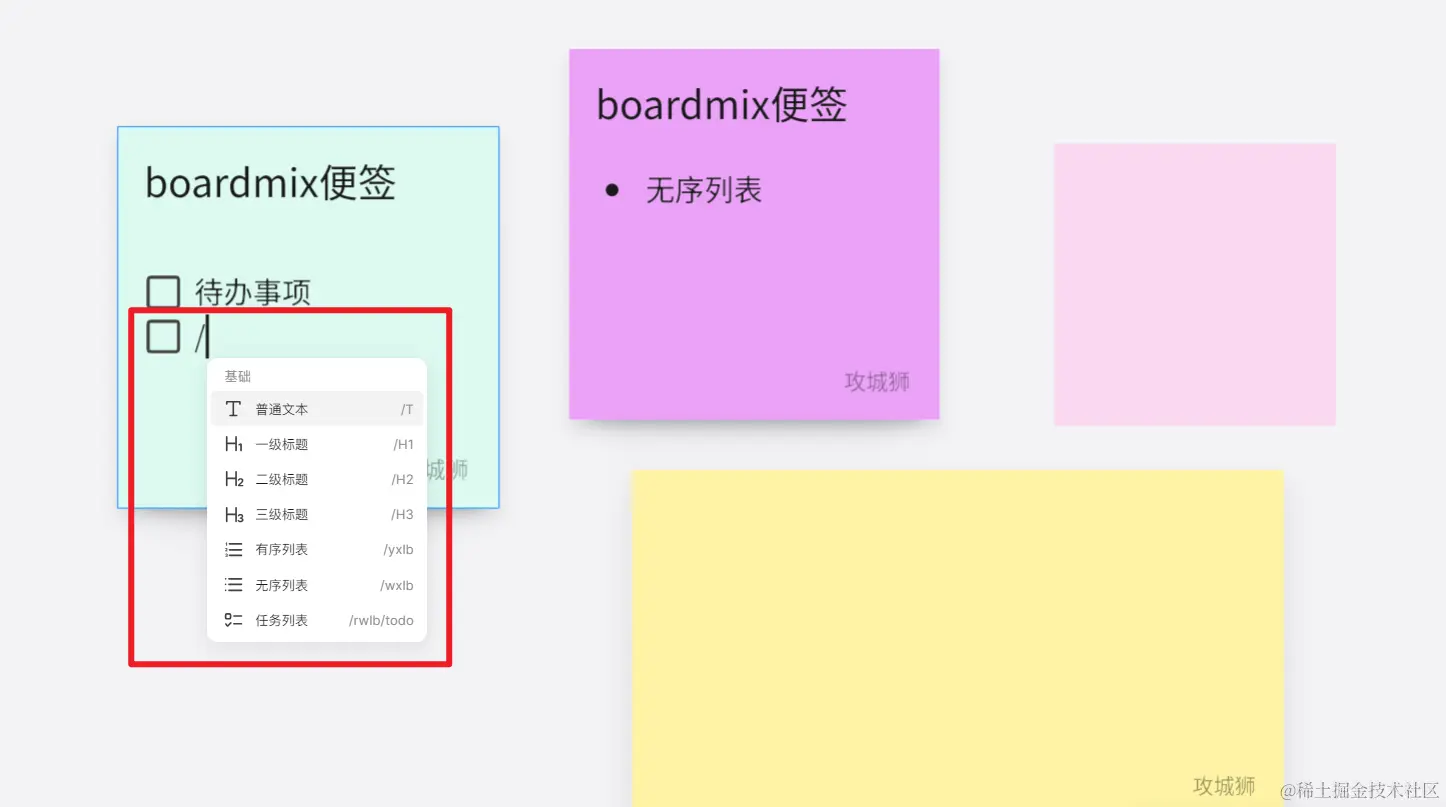Choose 任务列表 from the menu

coord(317,620)
